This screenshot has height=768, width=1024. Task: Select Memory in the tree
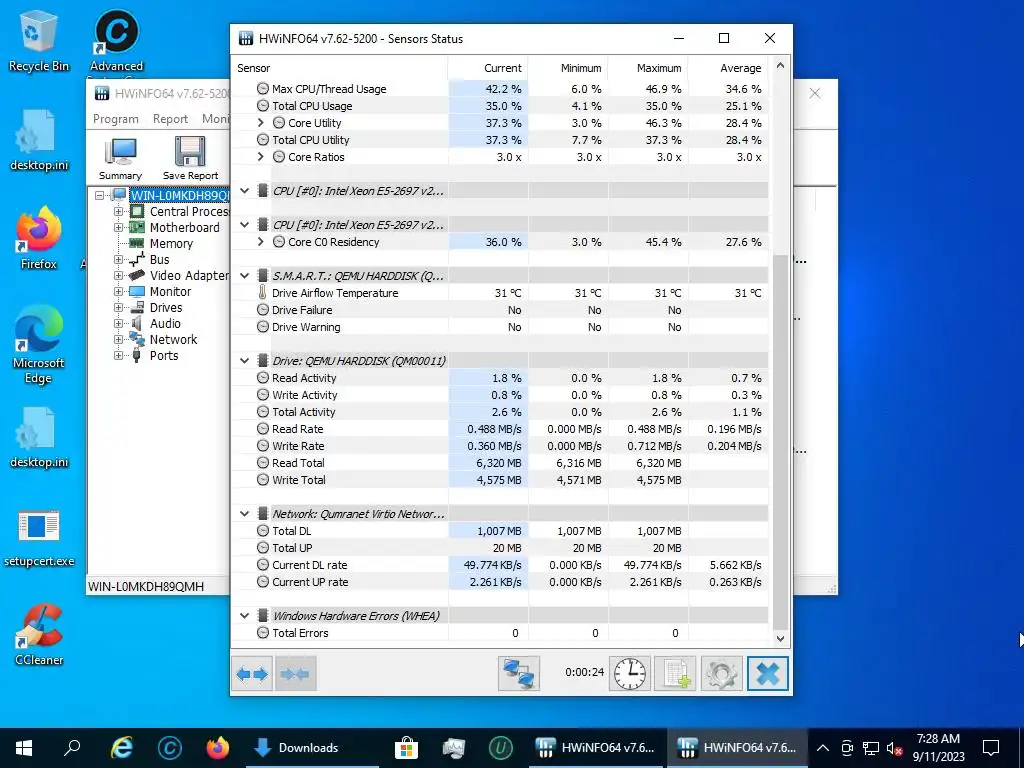(171, 244)
